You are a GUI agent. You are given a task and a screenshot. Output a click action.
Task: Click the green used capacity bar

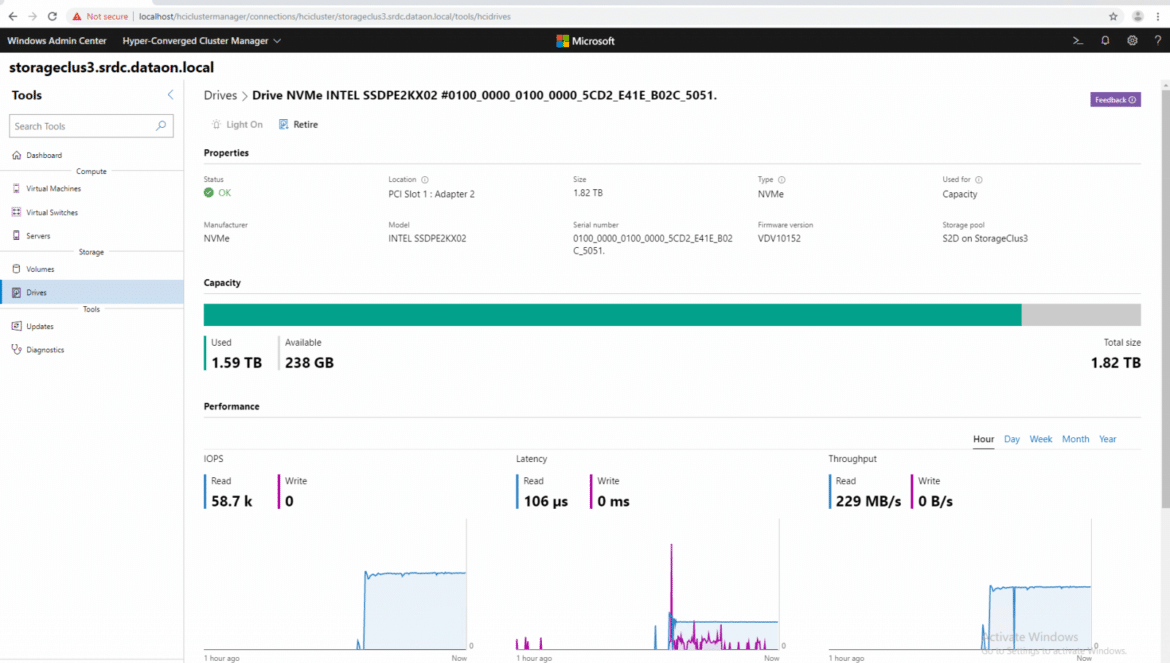pyautogui.click(x=613, y=315)
